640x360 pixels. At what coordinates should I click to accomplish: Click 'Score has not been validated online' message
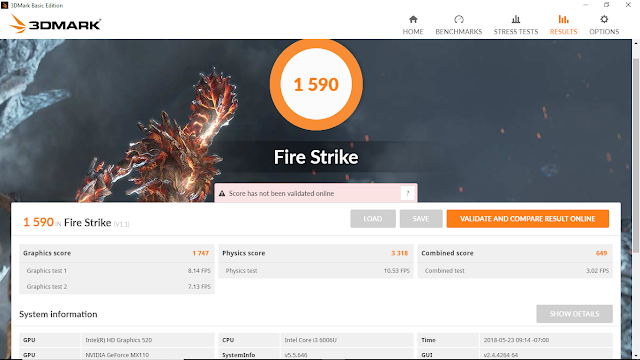[281, 193]
